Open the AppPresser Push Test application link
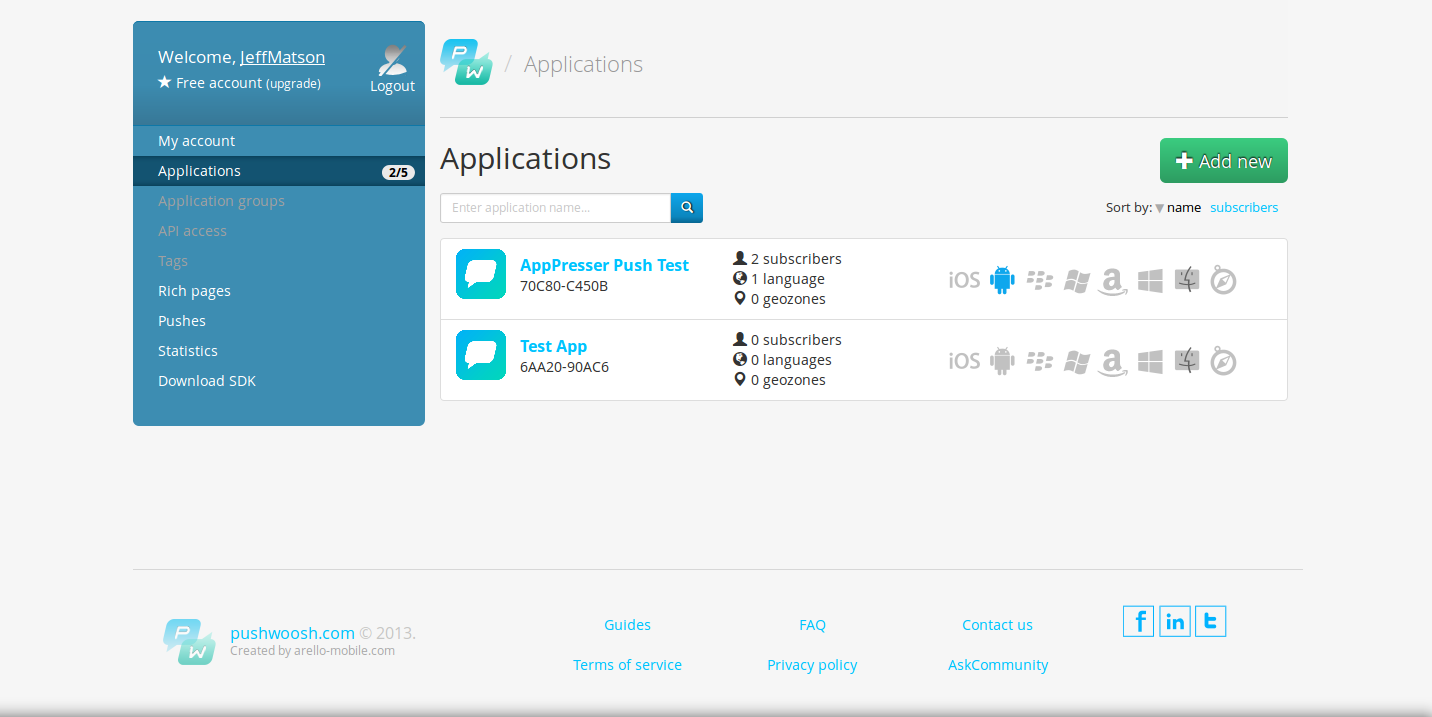Screen dimensions: 1432x717 click(604, 265)
